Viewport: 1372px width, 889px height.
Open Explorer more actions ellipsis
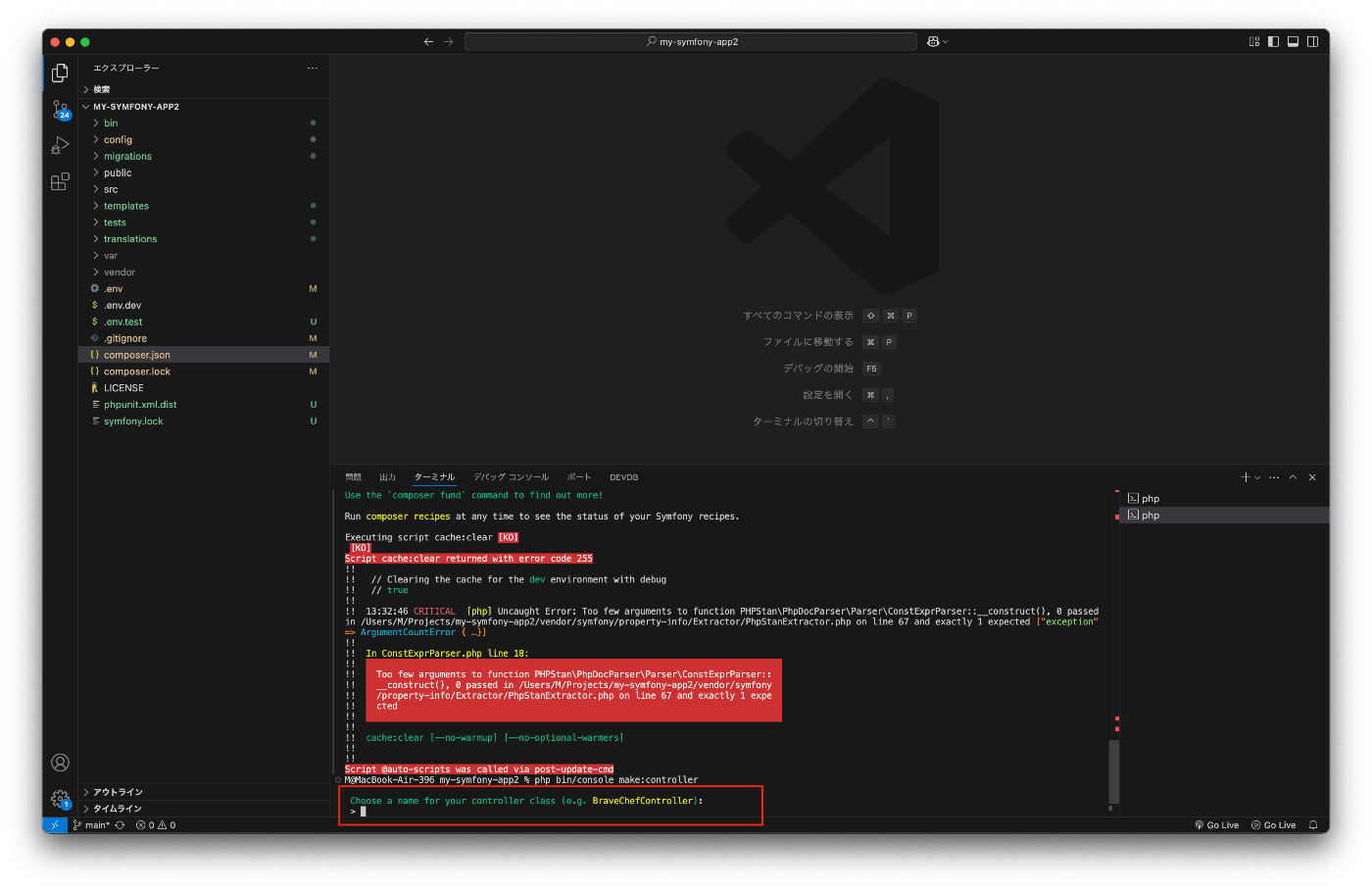[x=313, y=68]
